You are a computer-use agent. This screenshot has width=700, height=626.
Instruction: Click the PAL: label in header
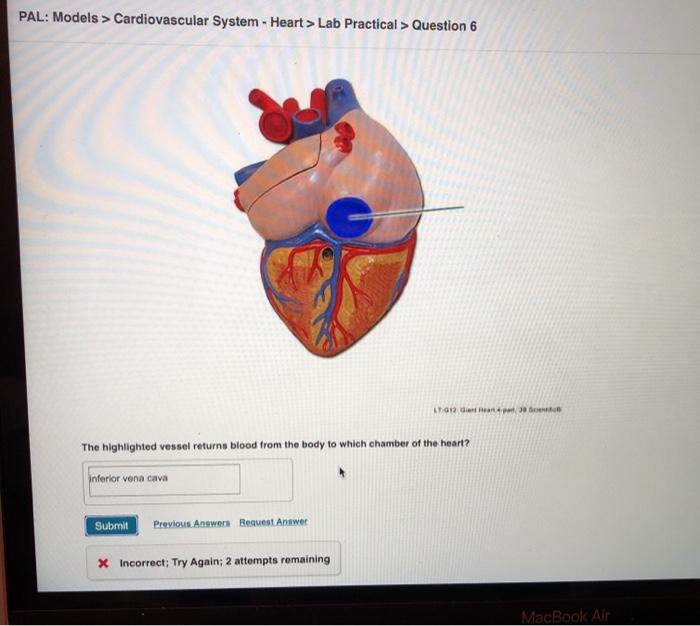click(33, 17)
